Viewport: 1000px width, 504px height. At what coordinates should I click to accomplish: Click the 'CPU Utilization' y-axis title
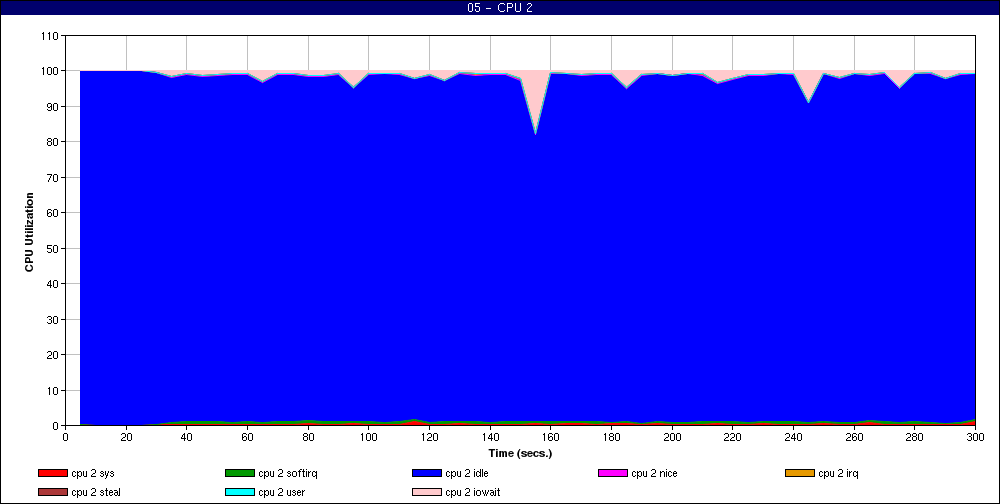(x=29, y=232)
